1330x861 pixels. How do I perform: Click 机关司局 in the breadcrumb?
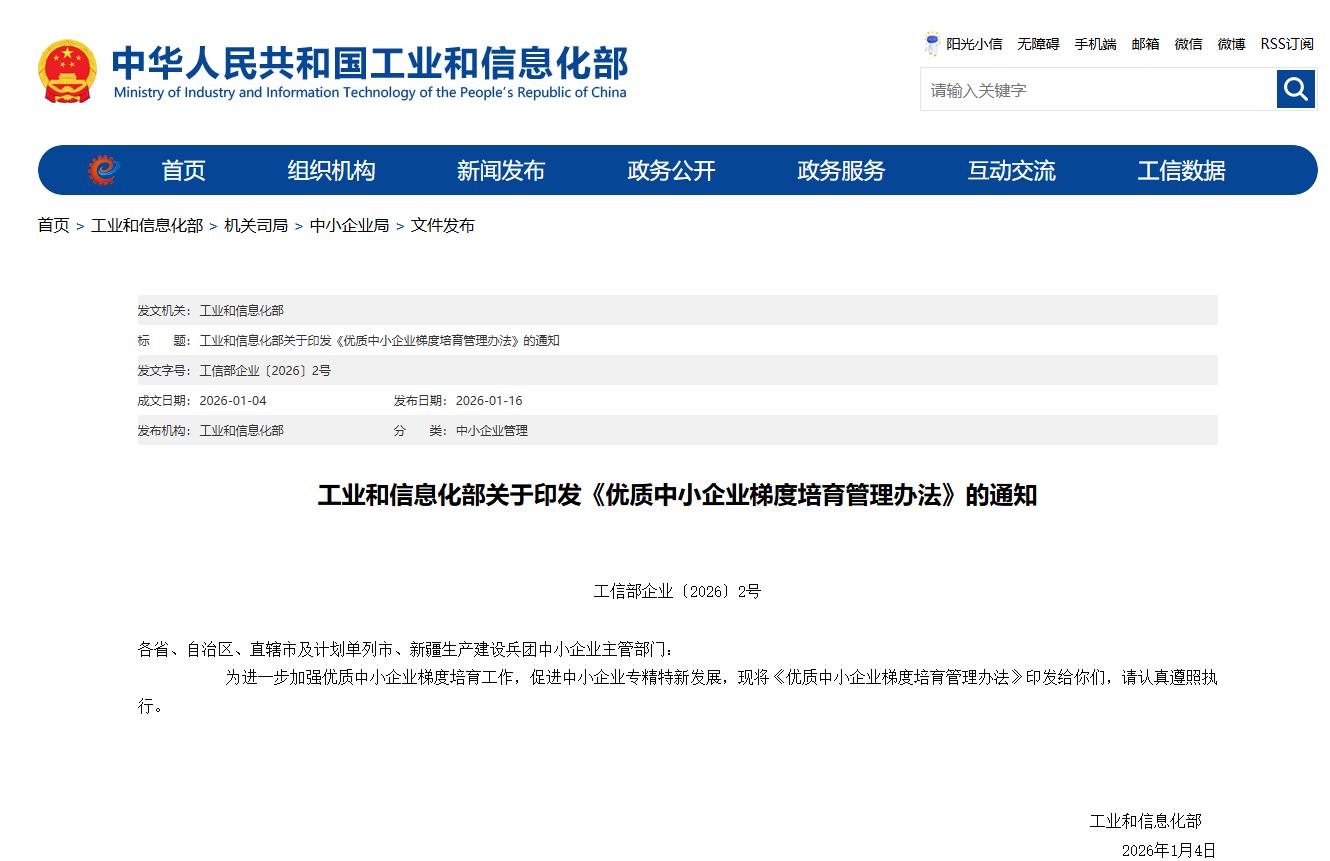coord(255,226)
